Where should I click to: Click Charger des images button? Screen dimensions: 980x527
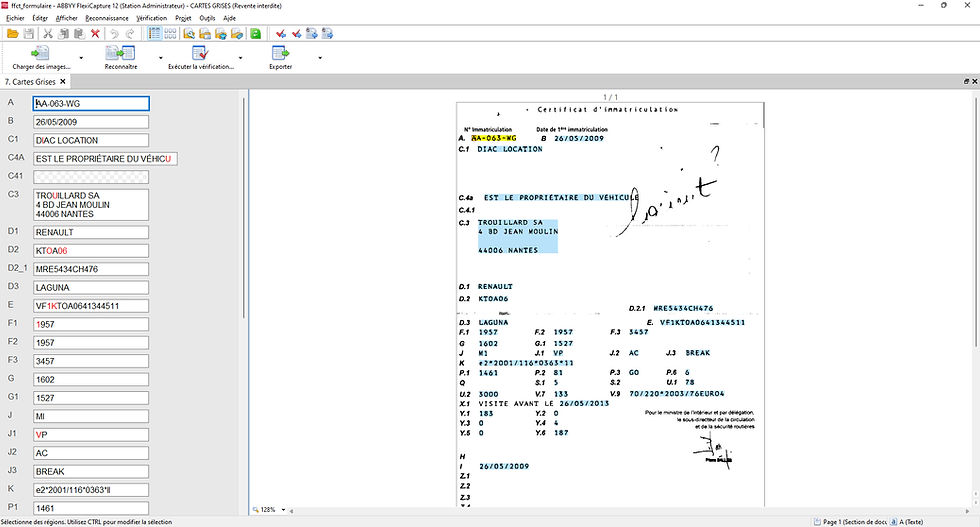41,58
